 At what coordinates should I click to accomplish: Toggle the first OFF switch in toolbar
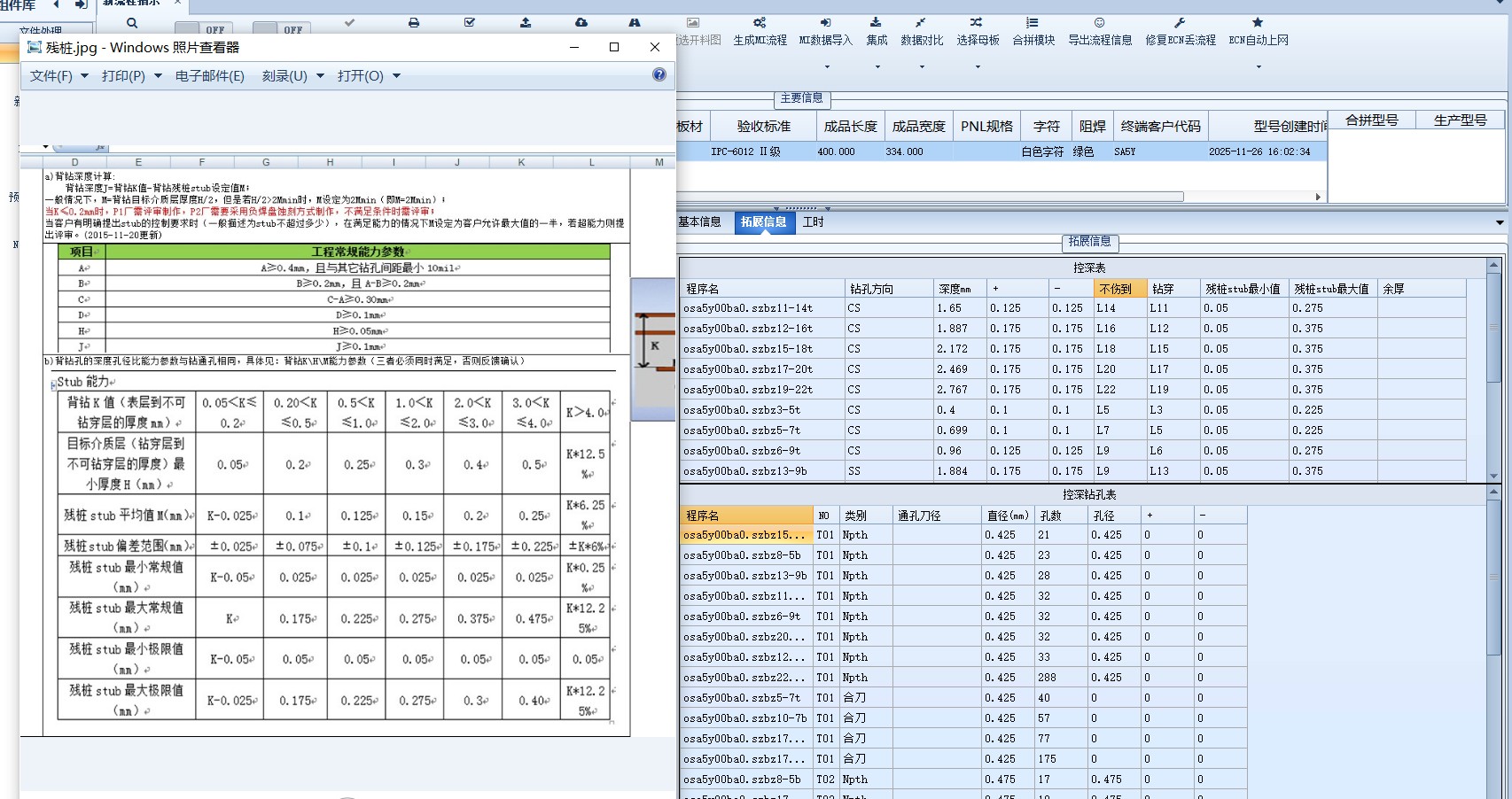[205, 29]
